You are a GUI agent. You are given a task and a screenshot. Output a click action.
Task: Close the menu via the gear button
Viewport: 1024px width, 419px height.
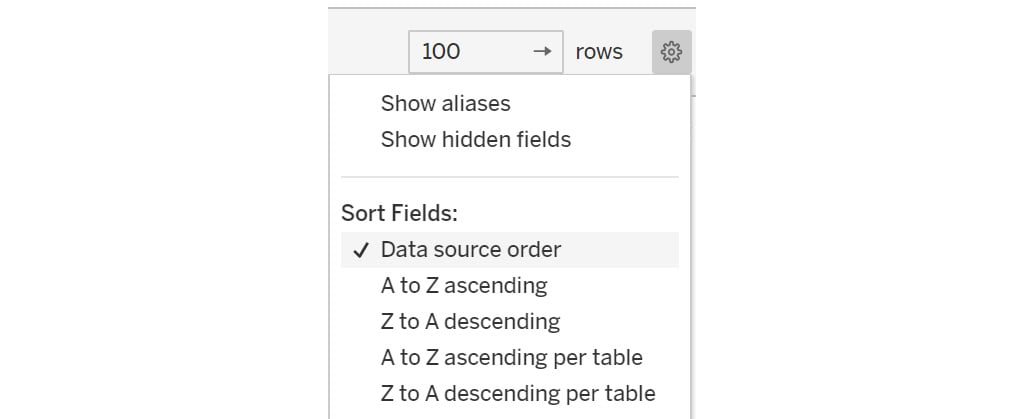coord(671,52)
